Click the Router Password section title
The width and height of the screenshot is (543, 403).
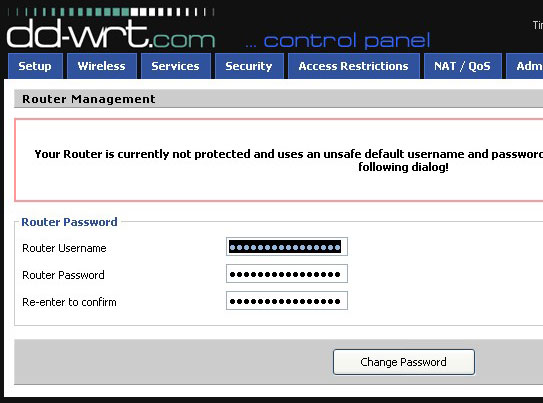click(69, 222)
